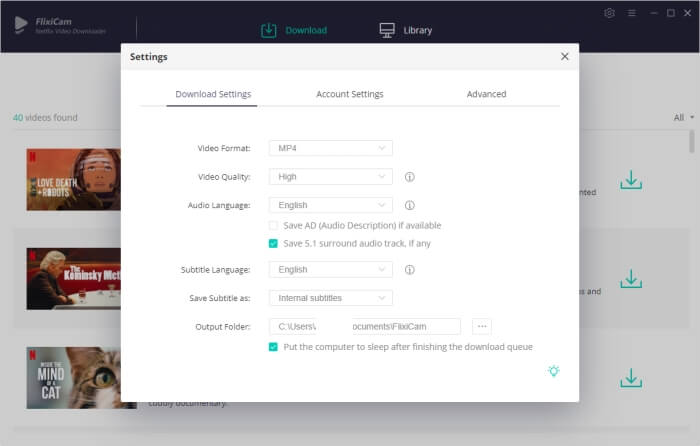Click download icon for Love Death + Robots
This screenshot has height=446, width=700.
tap(630, 180)
